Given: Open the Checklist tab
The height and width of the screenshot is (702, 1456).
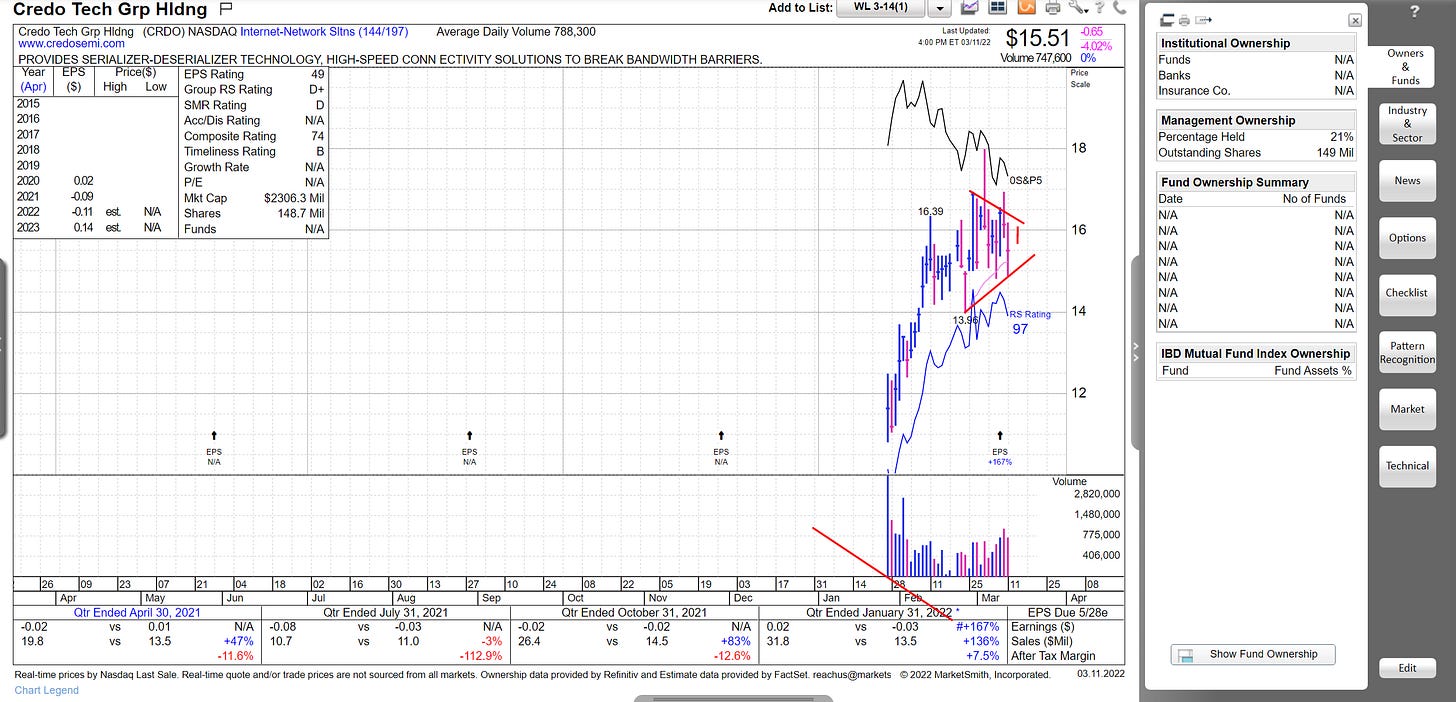Looking at the screenshot, I should [x=1407, y=293].
